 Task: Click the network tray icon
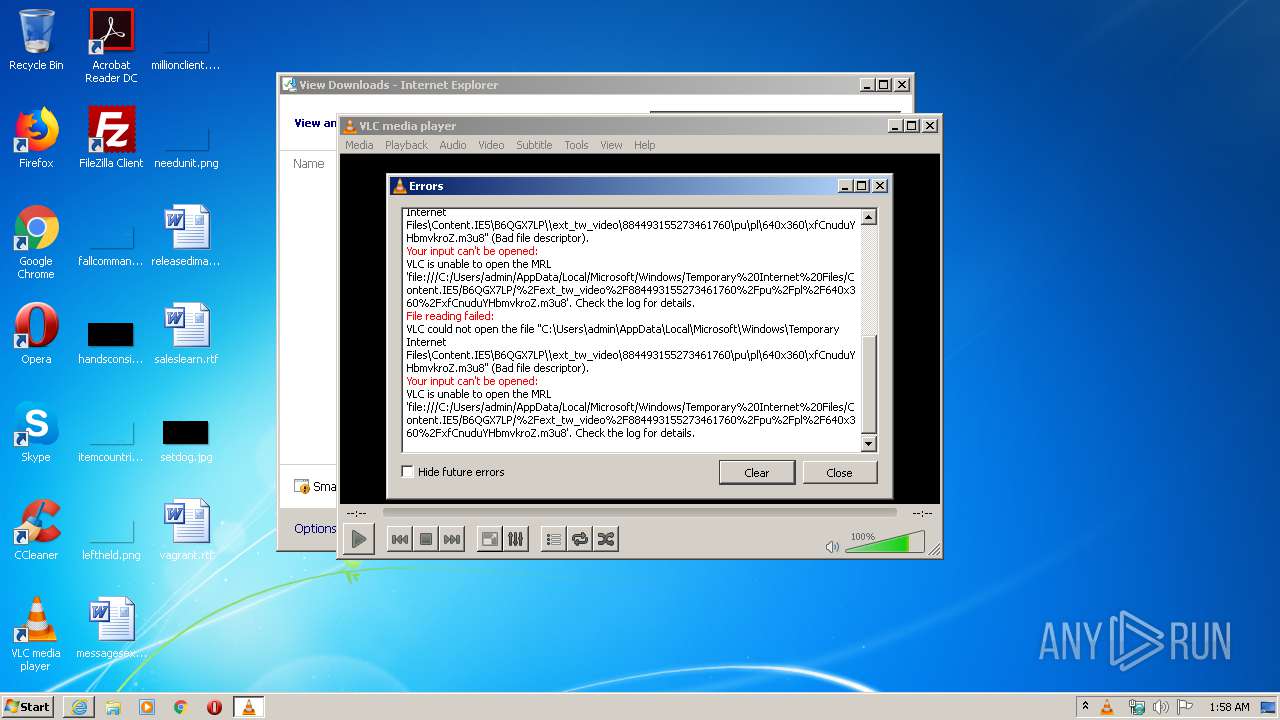(x=1136, y=707)
